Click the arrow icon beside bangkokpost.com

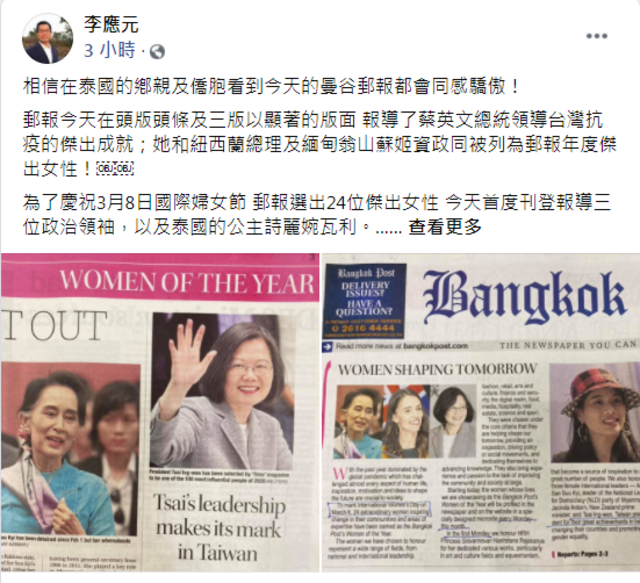pyautogui.click(x=327, y=347)
